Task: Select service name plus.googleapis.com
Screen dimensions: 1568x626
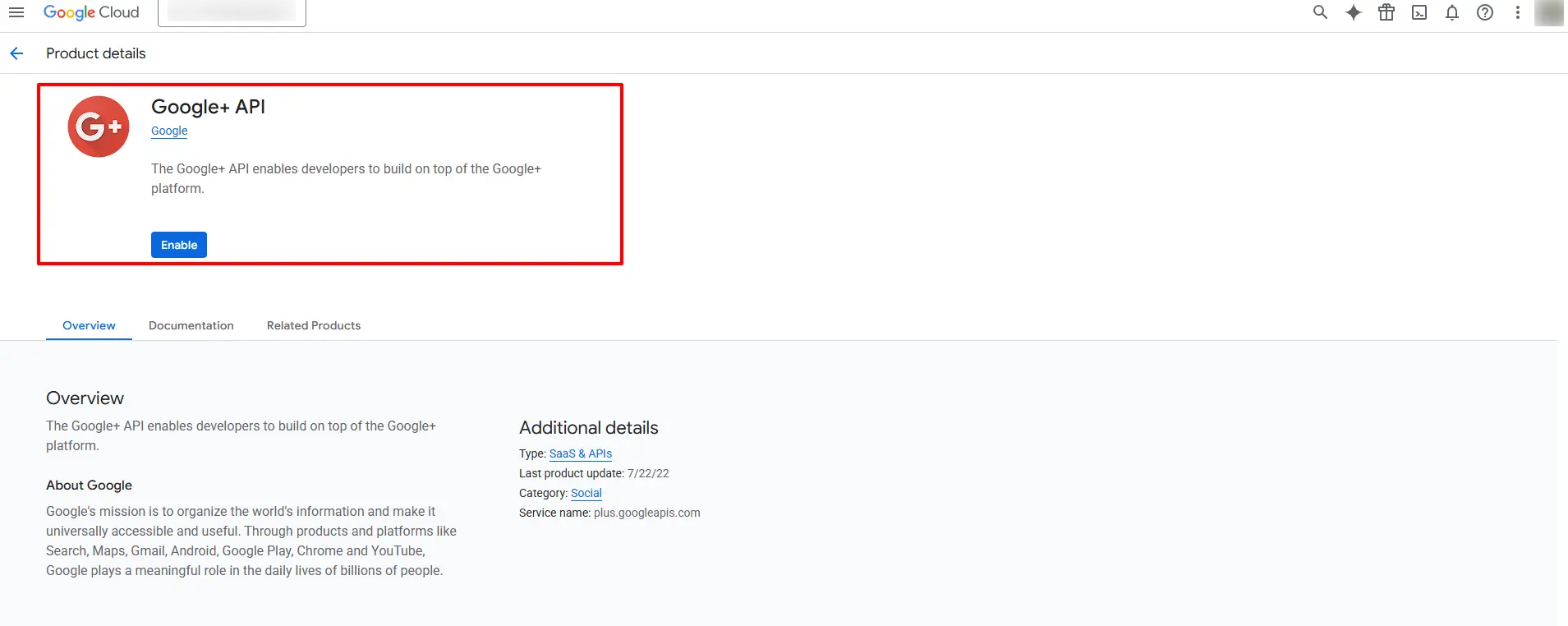Action: pyautogui.click(x=647, y=513)
